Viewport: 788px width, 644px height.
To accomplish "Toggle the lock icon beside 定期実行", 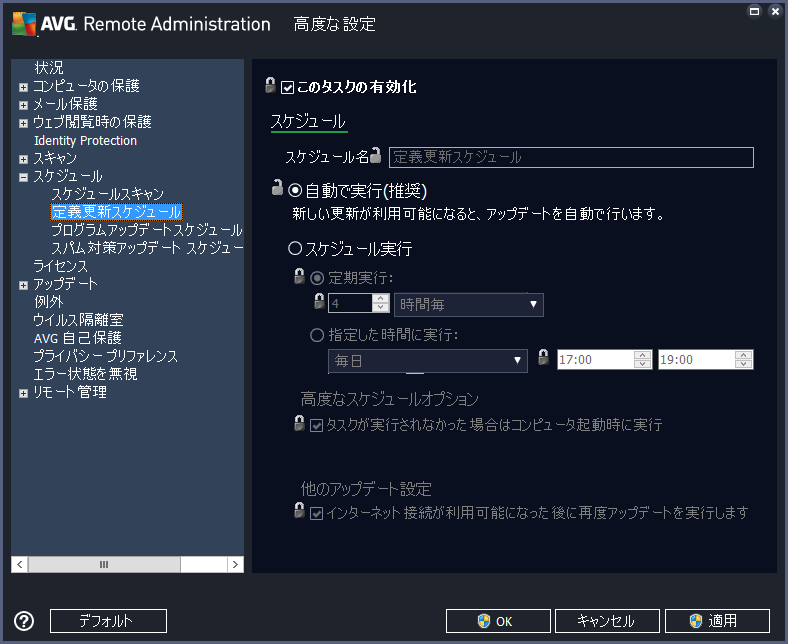I will pyautogui.click(x=299, y=276).
